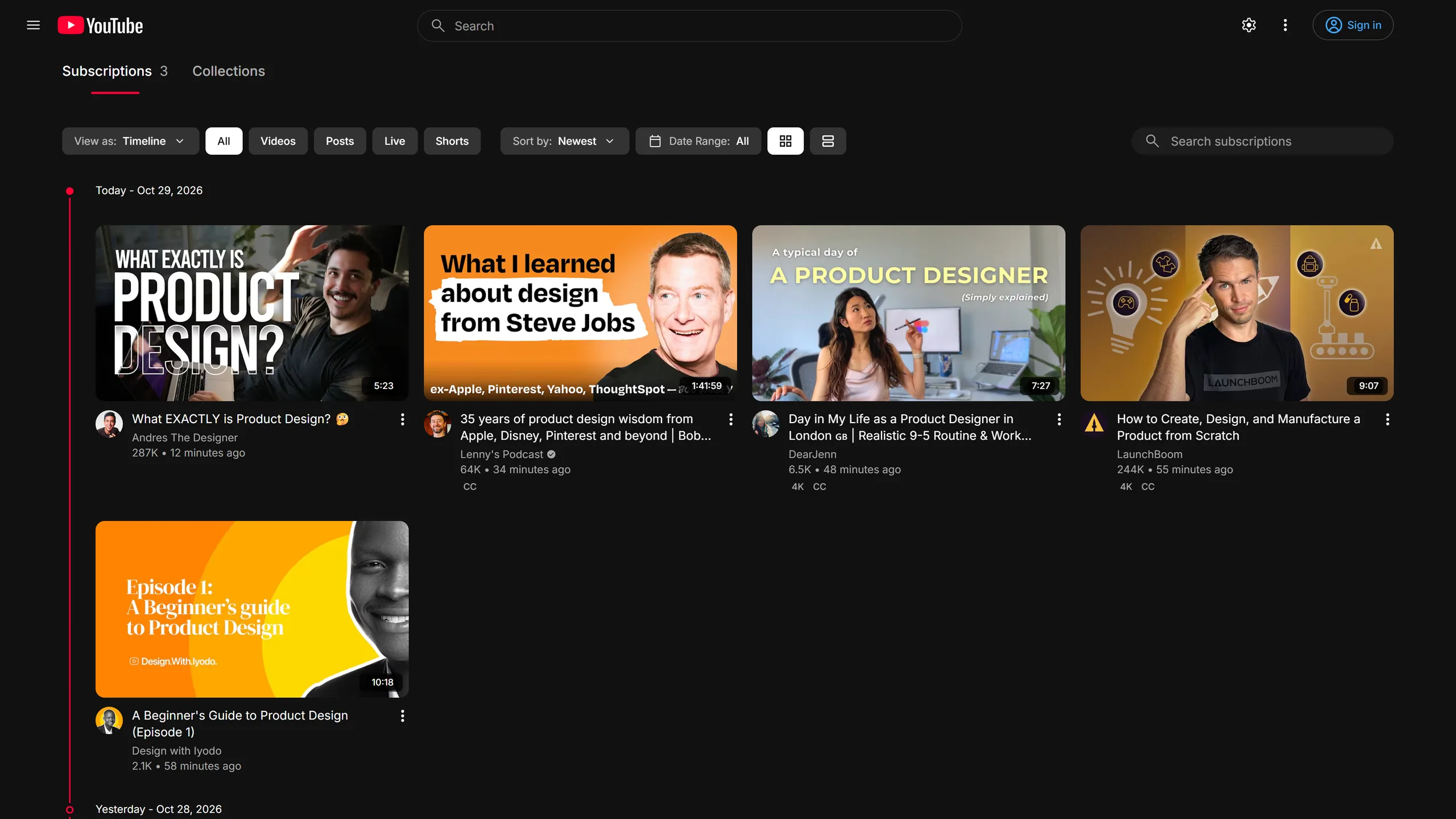
Task: Play What EXACTLY is Product Design thumbnail
Action: click(x=252, y=313)
